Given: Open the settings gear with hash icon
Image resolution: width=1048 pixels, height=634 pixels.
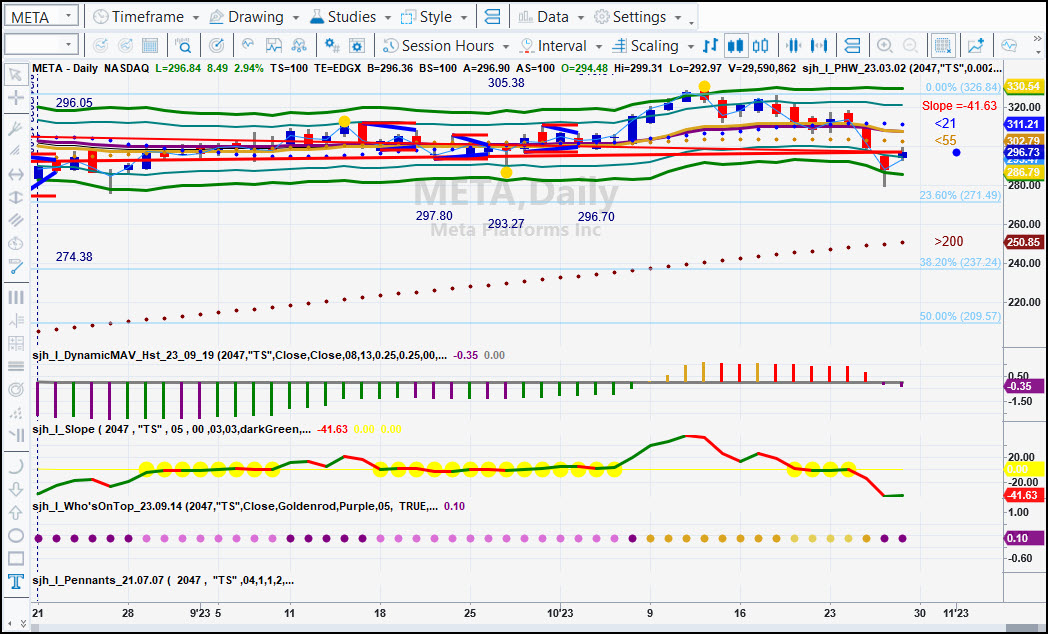Looking at the screenshot, I should 332,45.
